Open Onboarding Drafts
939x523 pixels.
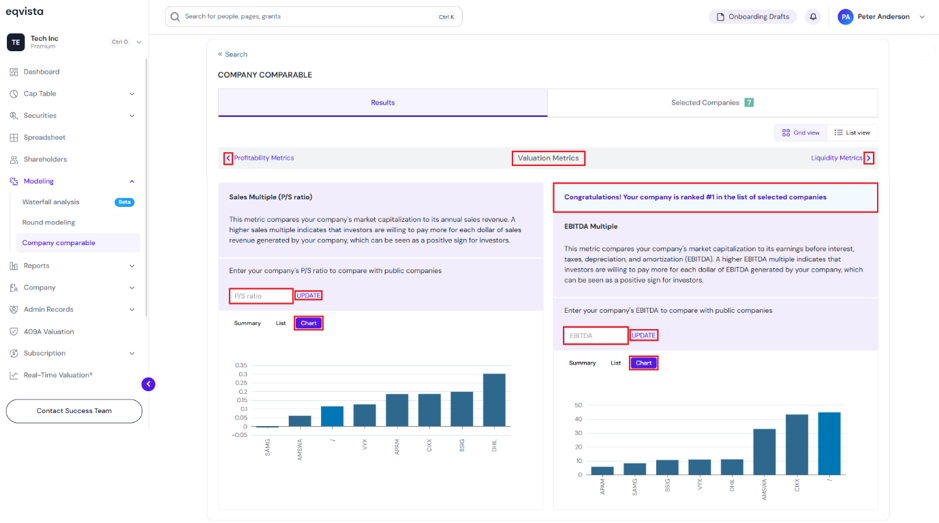(753, 17)
